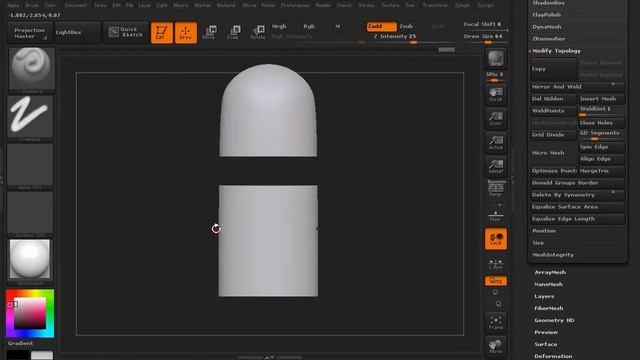
Task: Open the Zplugin menu
Action: click(x=462, y=5)
